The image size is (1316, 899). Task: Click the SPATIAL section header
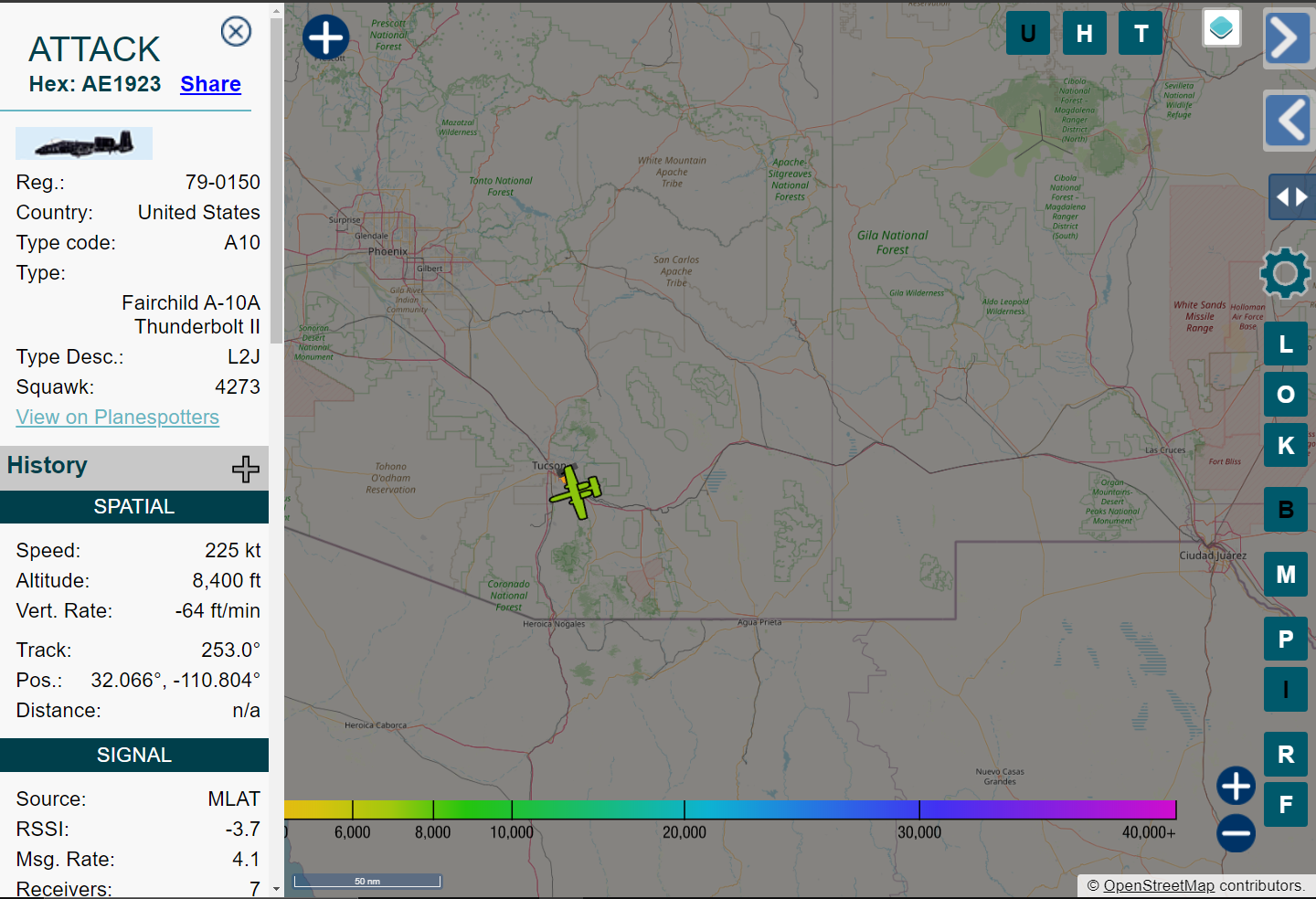point(134,507)
